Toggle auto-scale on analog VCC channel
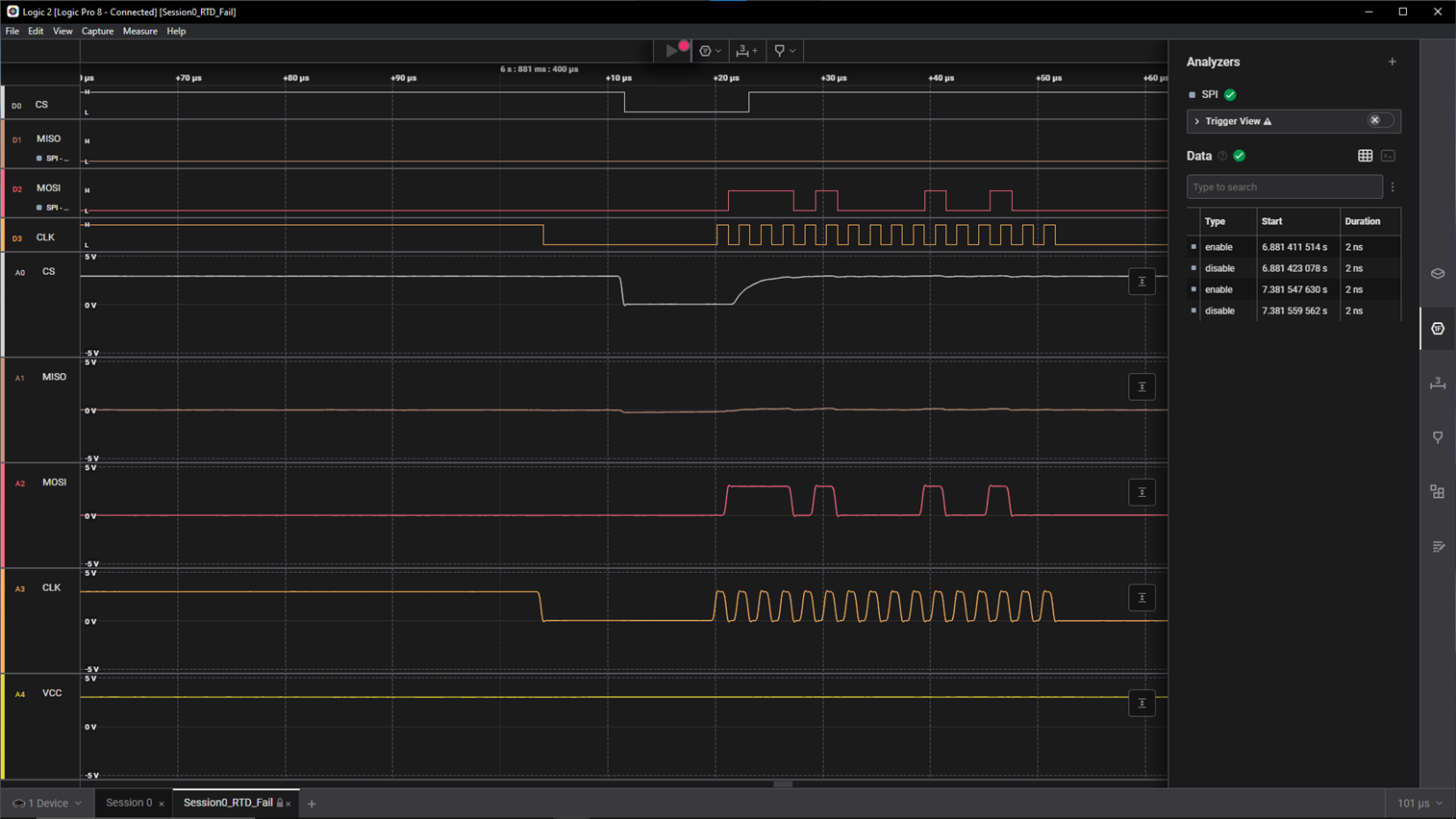 (x=1142, y=704)
